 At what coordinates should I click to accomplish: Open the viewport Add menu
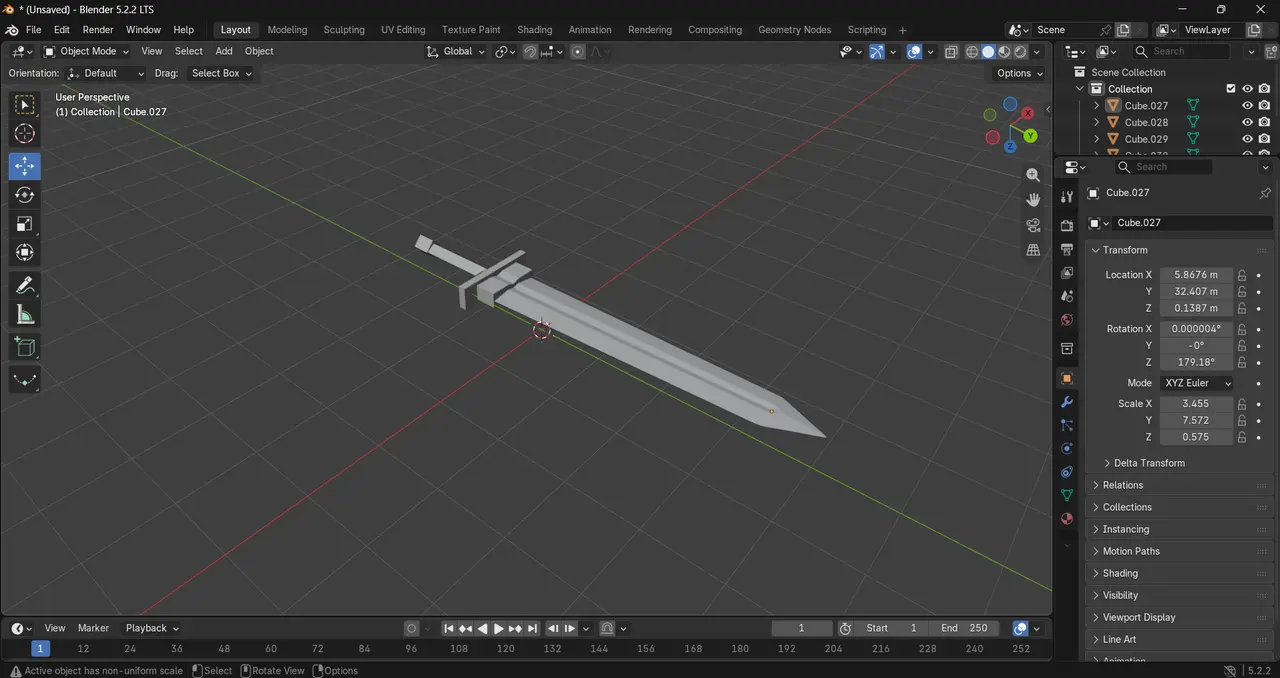tap(224, 51)
